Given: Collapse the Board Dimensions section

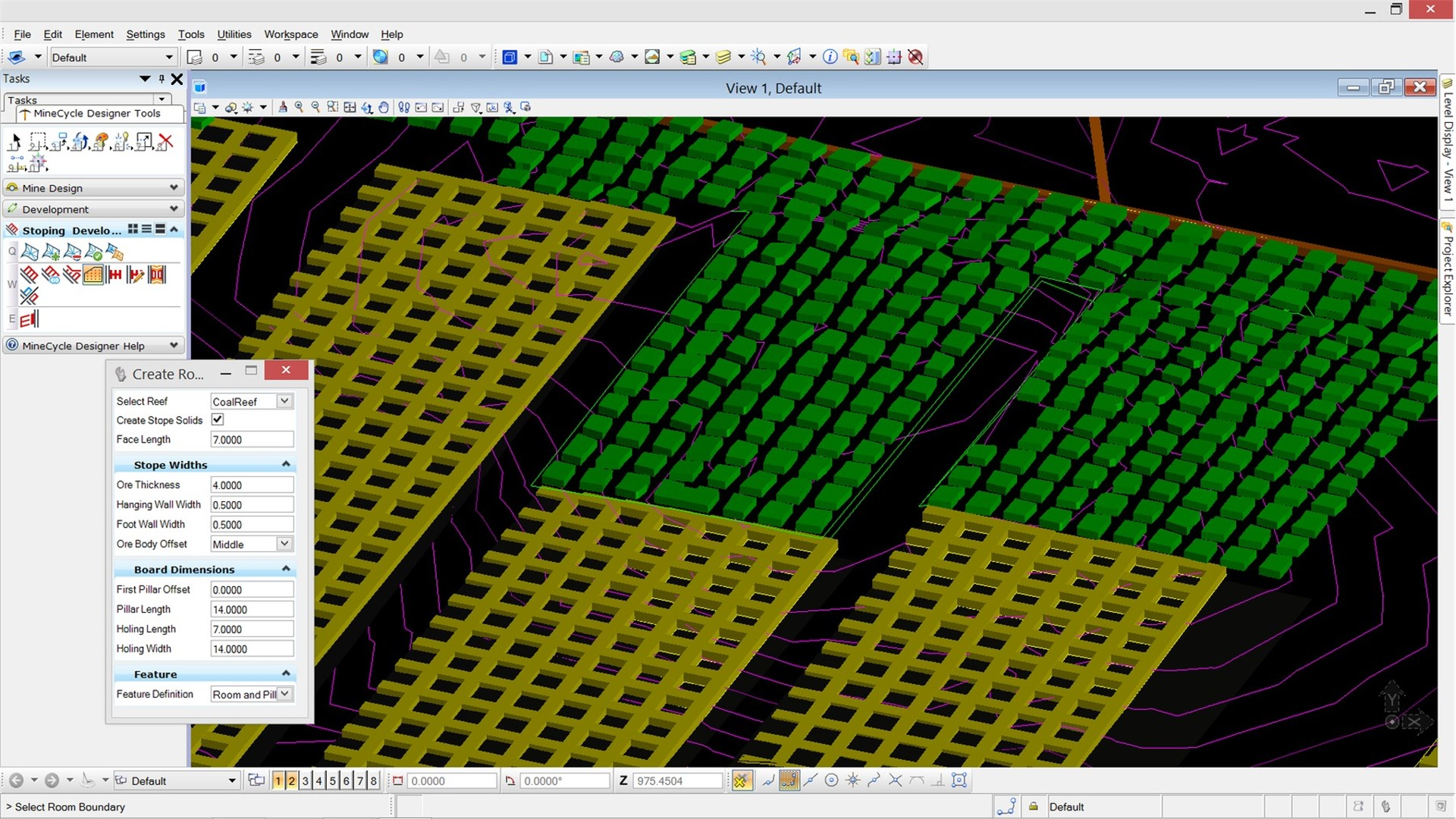Looking at the screenshot, I should 286,569.
